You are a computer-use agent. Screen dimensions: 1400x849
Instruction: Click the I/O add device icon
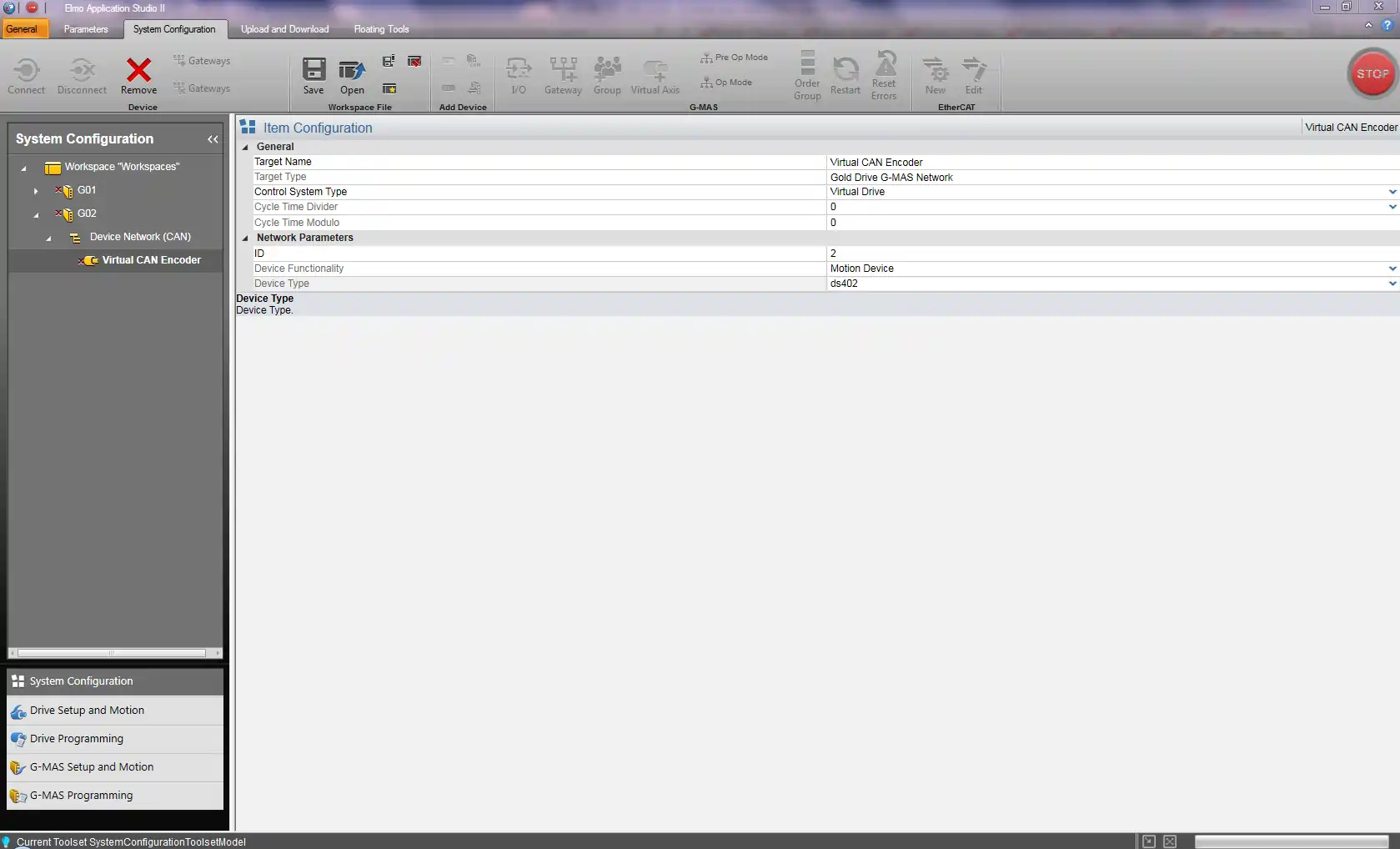(x=519, y=76)
